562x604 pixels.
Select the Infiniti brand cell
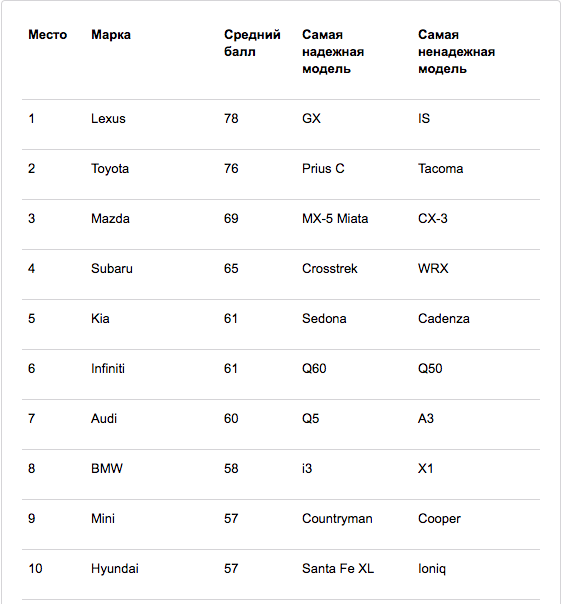pyautogui.click(x=108, y=369)
